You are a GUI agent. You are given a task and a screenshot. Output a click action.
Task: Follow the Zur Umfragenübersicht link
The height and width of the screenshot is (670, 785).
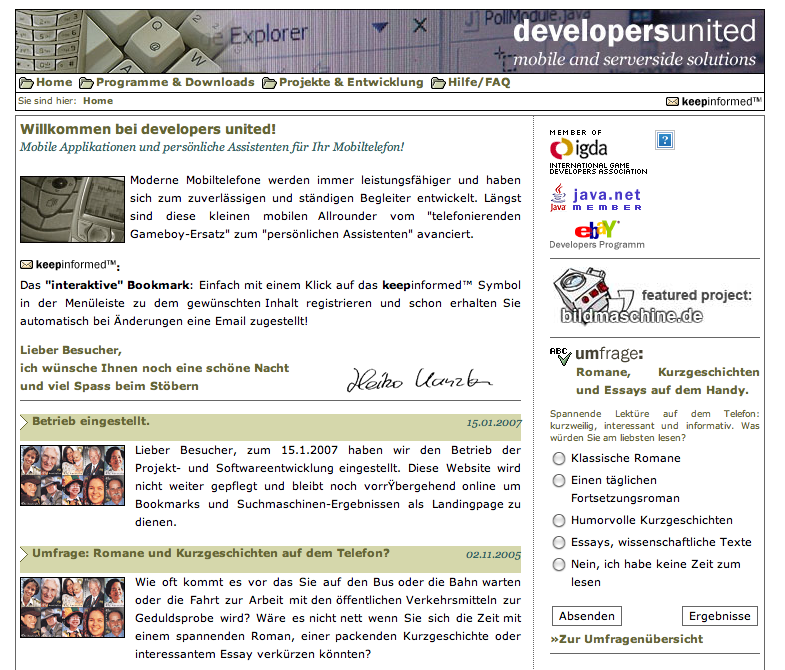click(x=627, y=639)
